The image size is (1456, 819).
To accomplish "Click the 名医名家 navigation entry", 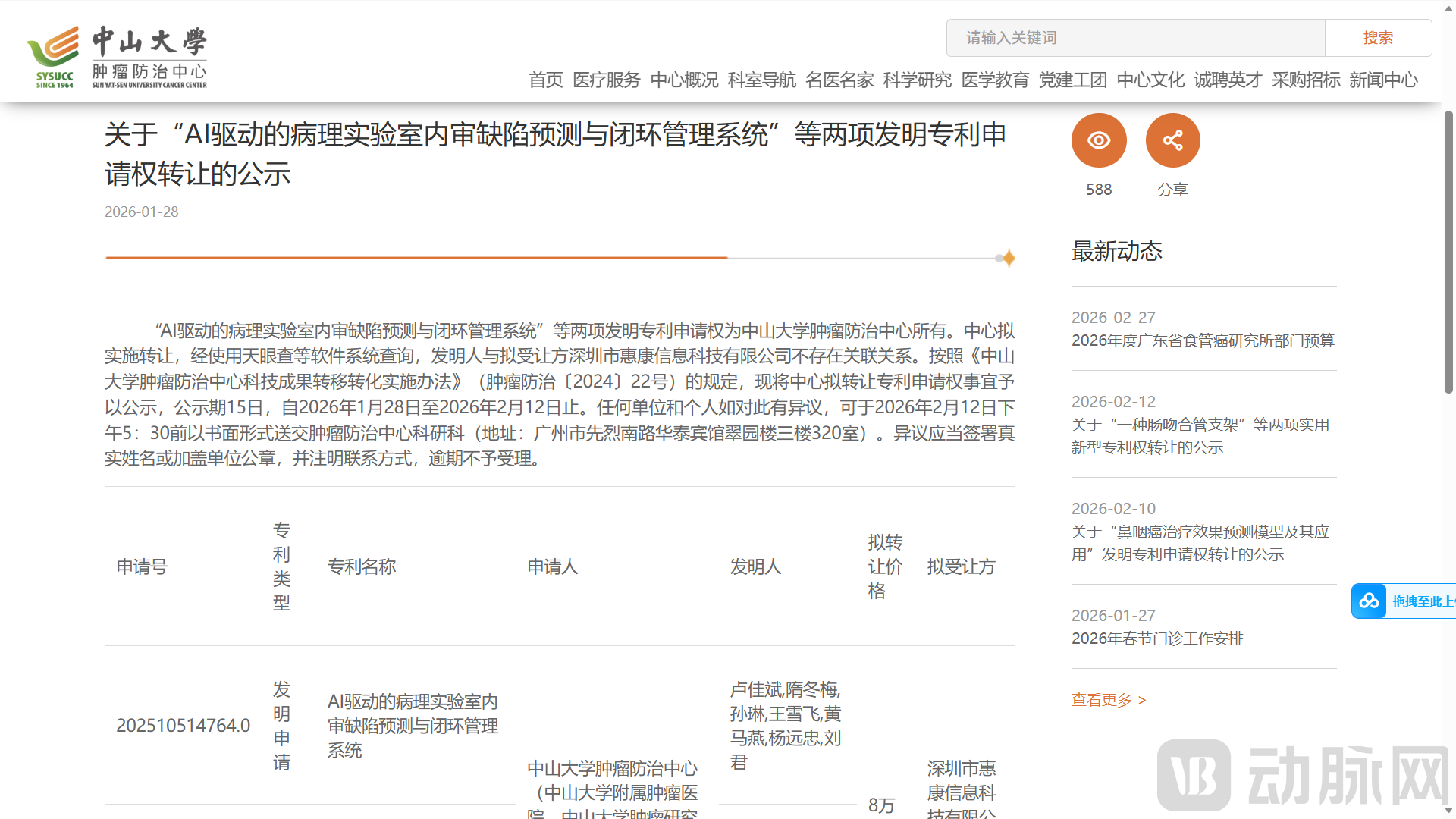I will [839, 80].
